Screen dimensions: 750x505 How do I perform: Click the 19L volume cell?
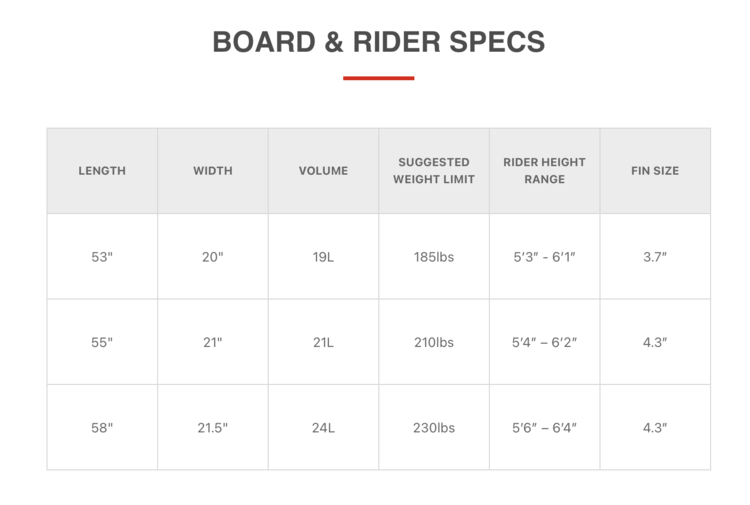(323, 257)
